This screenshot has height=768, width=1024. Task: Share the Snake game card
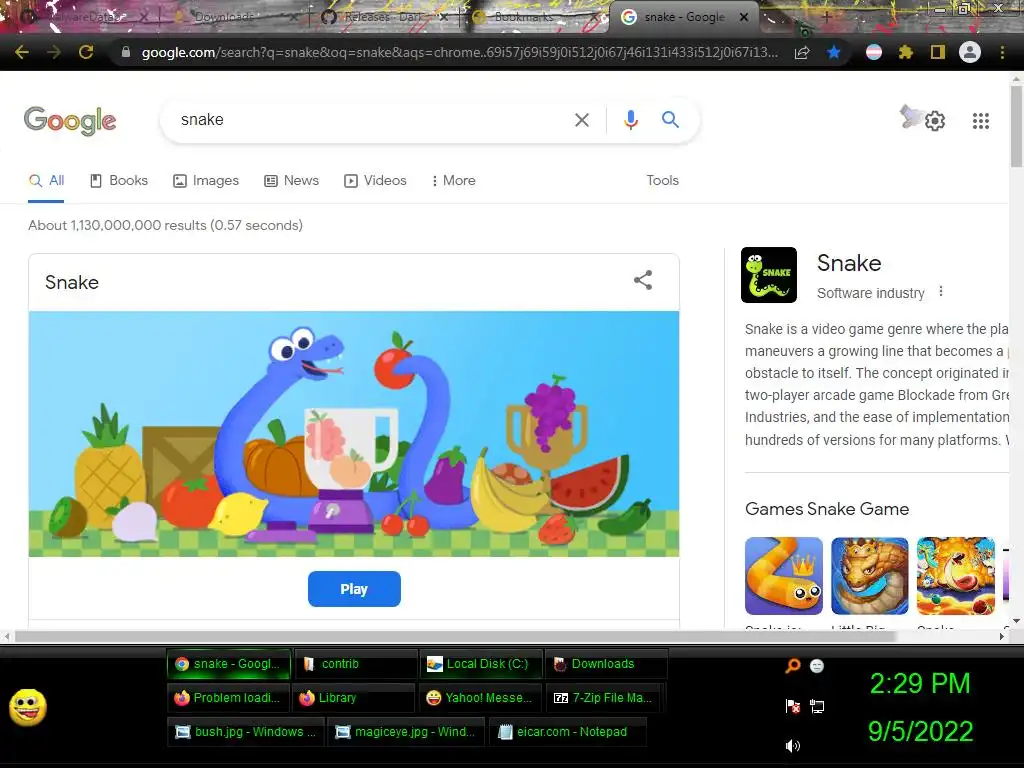click(643, 280)
